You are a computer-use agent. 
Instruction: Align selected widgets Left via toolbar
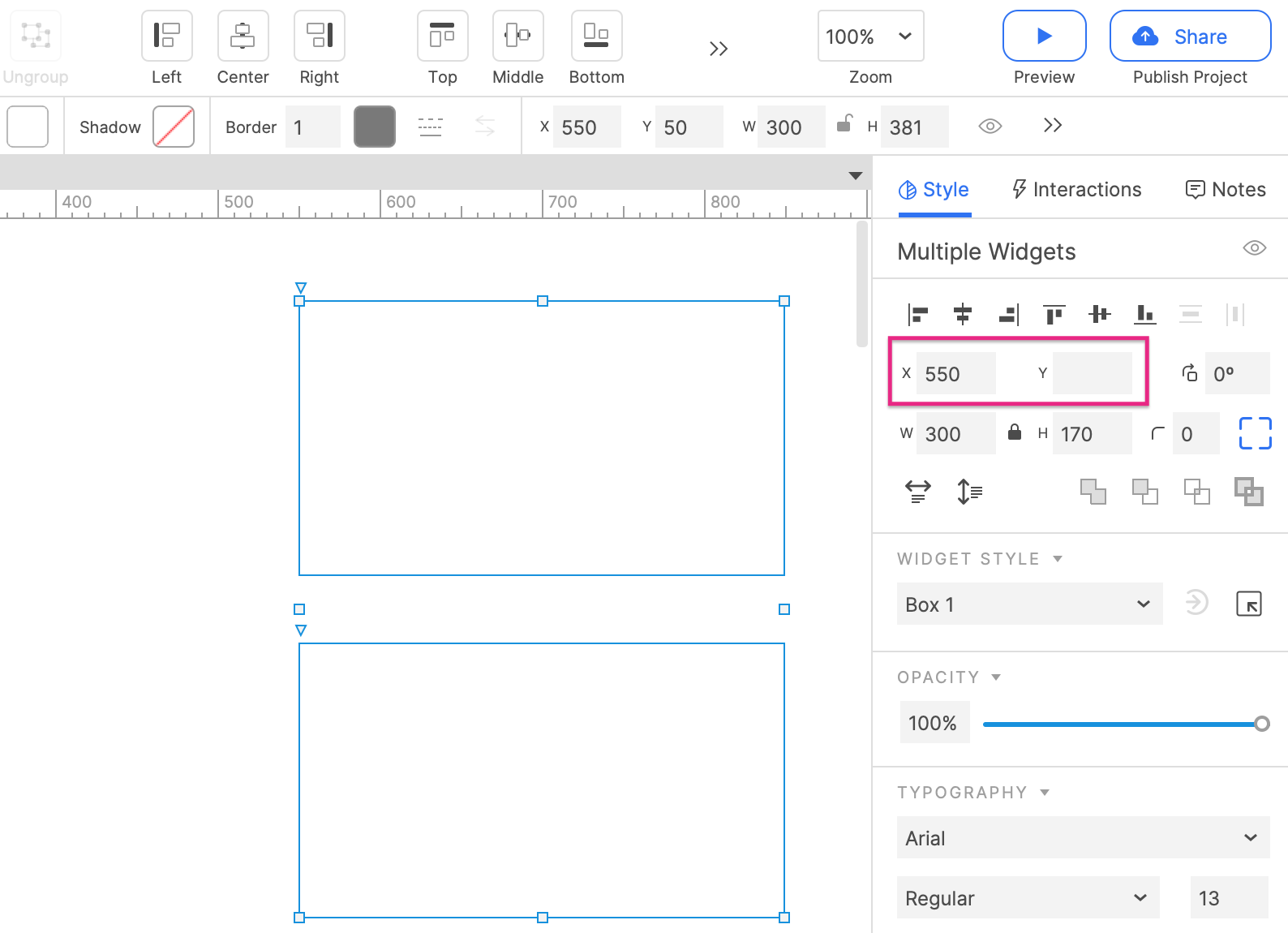pyautogui.click(x=166, y=36)
